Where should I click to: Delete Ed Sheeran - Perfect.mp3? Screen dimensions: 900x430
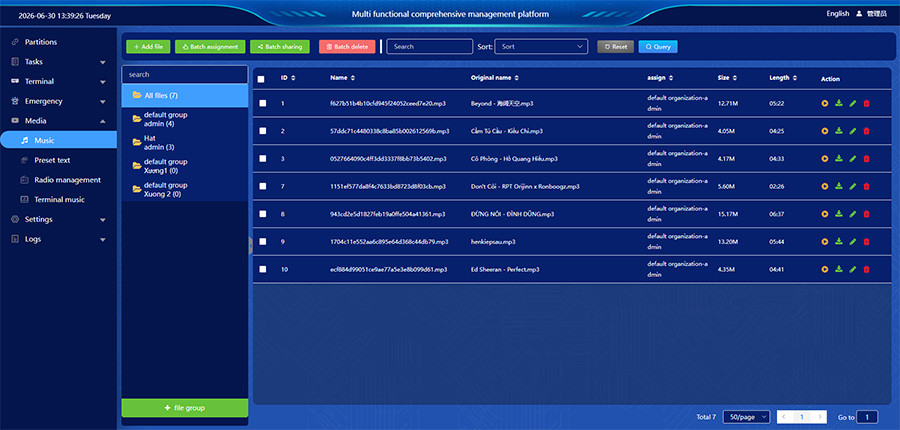[x=866, y=269]
